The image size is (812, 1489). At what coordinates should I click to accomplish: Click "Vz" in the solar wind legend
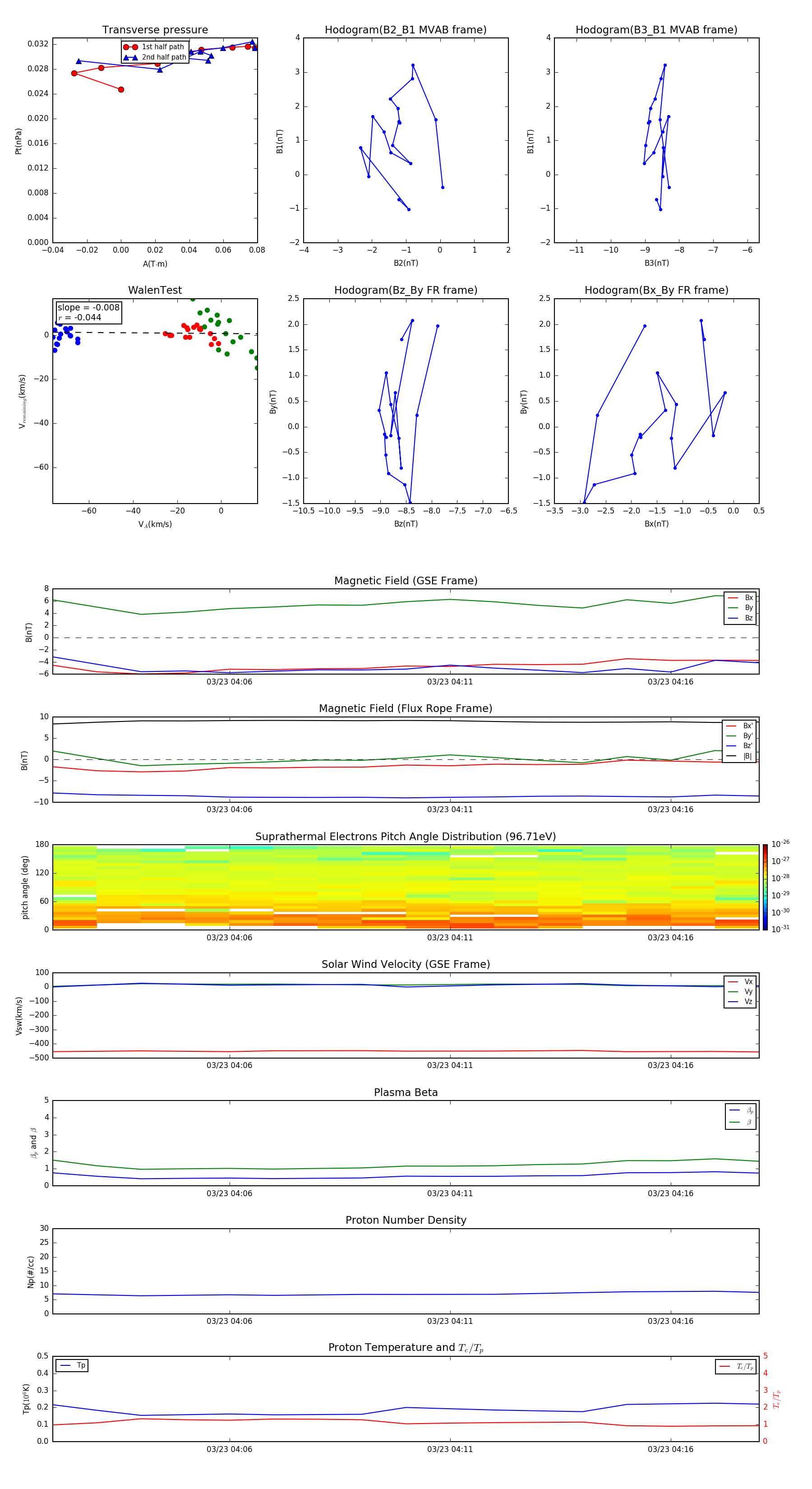tap(740, 1002)
